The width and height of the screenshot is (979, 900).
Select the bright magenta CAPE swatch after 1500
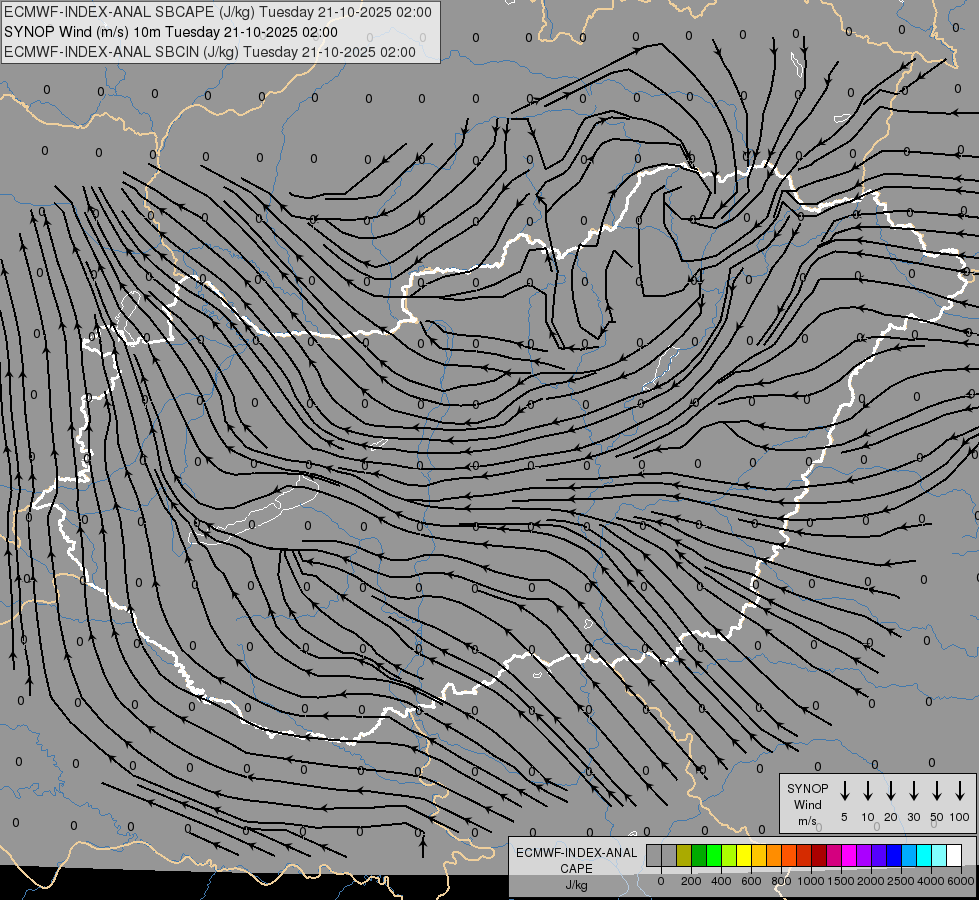click(849, 855)
